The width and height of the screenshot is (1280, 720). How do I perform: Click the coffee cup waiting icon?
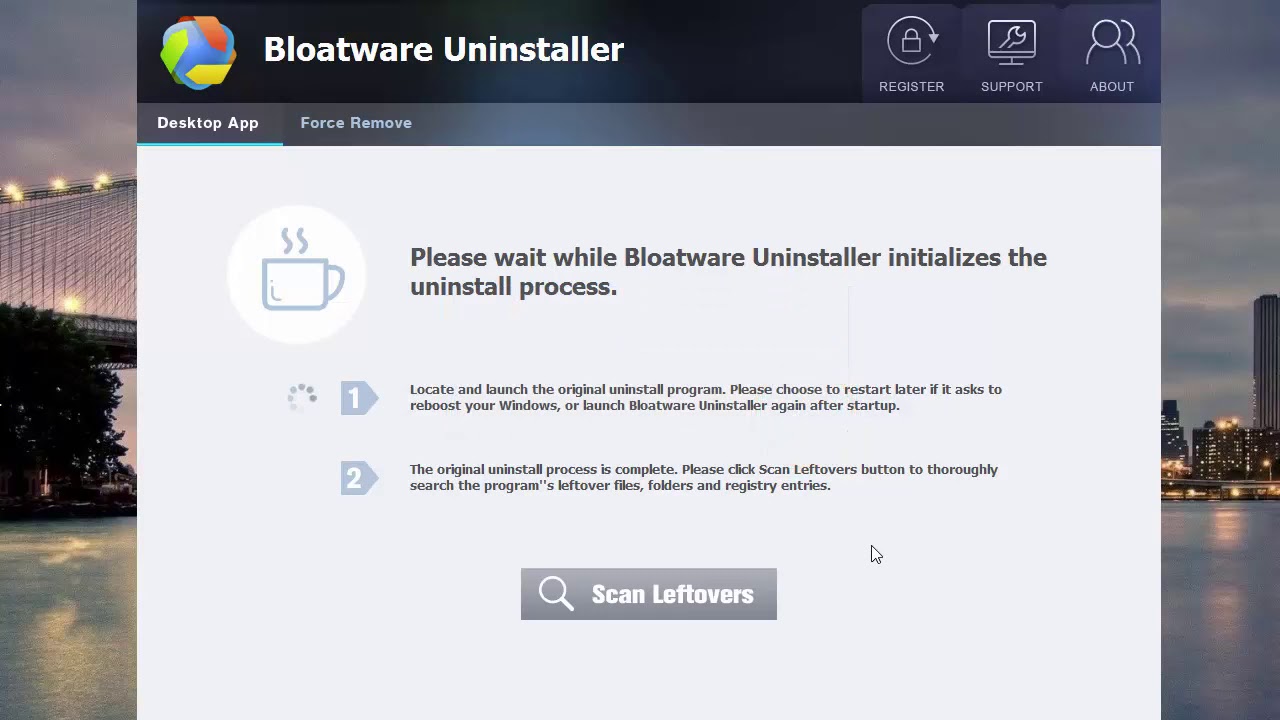[x=297, y=274]
